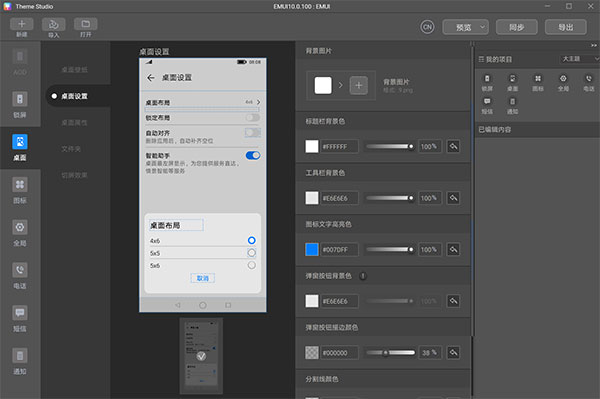Viewport: 600px width, 399px height.
Task: Open 桌面壁纸 sub-menu item
Action: [x=75, y=70]
